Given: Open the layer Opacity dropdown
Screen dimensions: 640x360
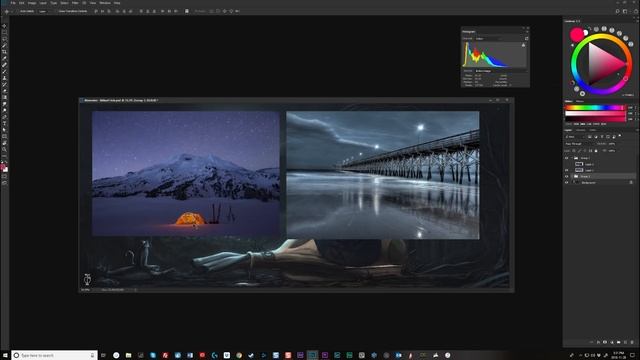Looking at the screenshot, I should click(612, 144).
